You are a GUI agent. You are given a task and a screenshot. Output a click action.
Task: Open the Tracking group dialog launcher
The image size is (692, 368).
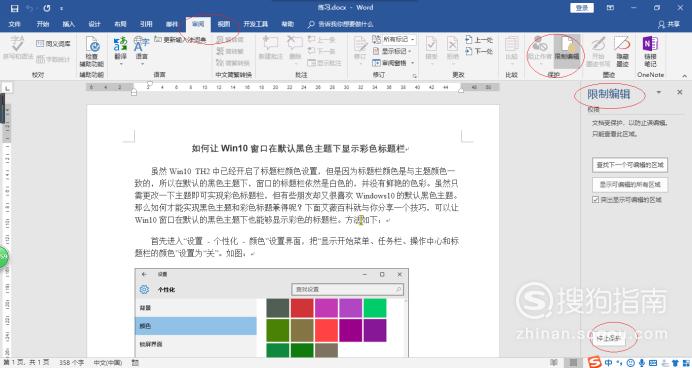pos(415,76)
